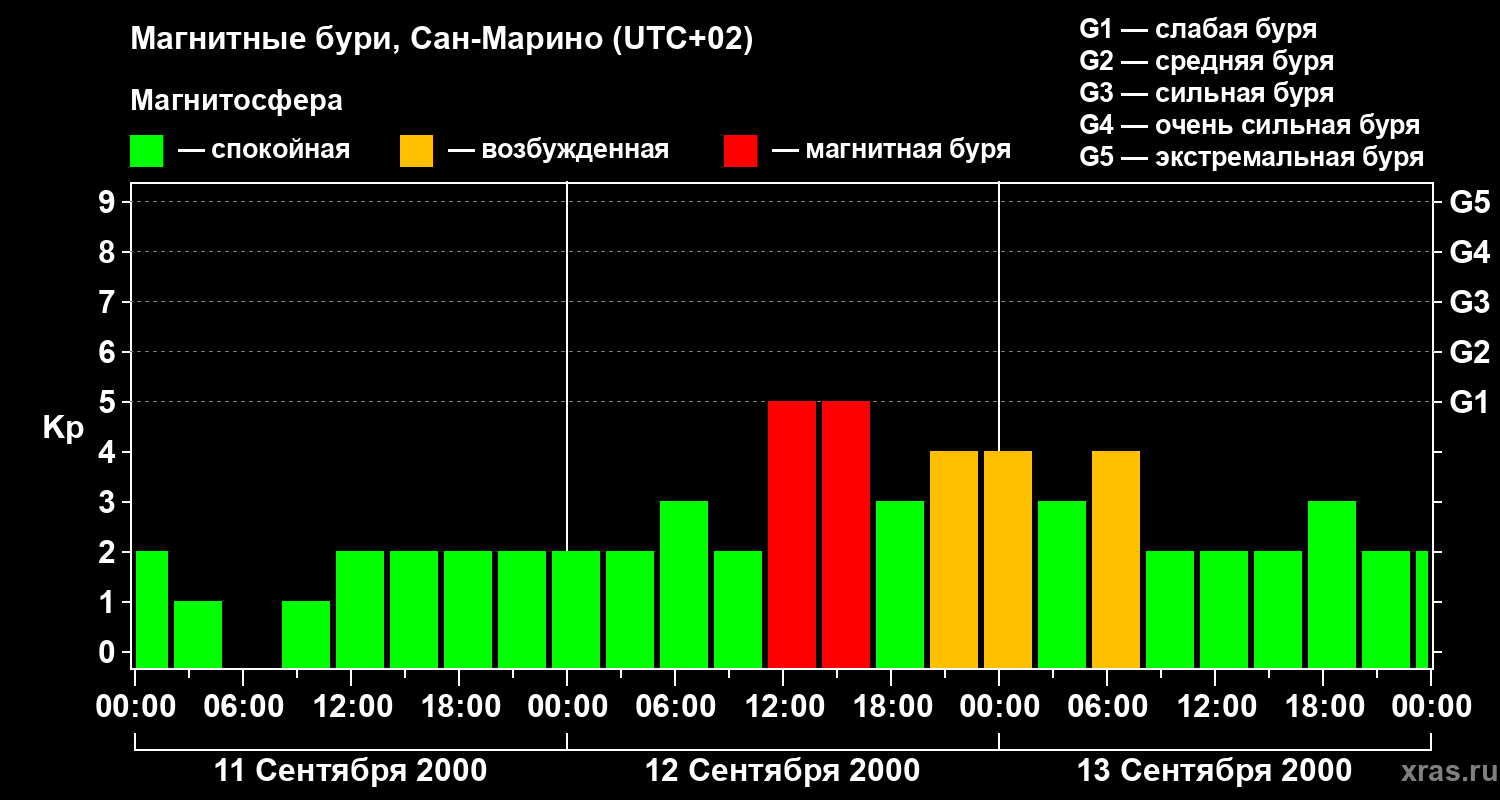Screen dimensions: 1500x800
Task: Click the '— магнитная буря' legend label
Action: pyautogui.click(x=892, y=150)
